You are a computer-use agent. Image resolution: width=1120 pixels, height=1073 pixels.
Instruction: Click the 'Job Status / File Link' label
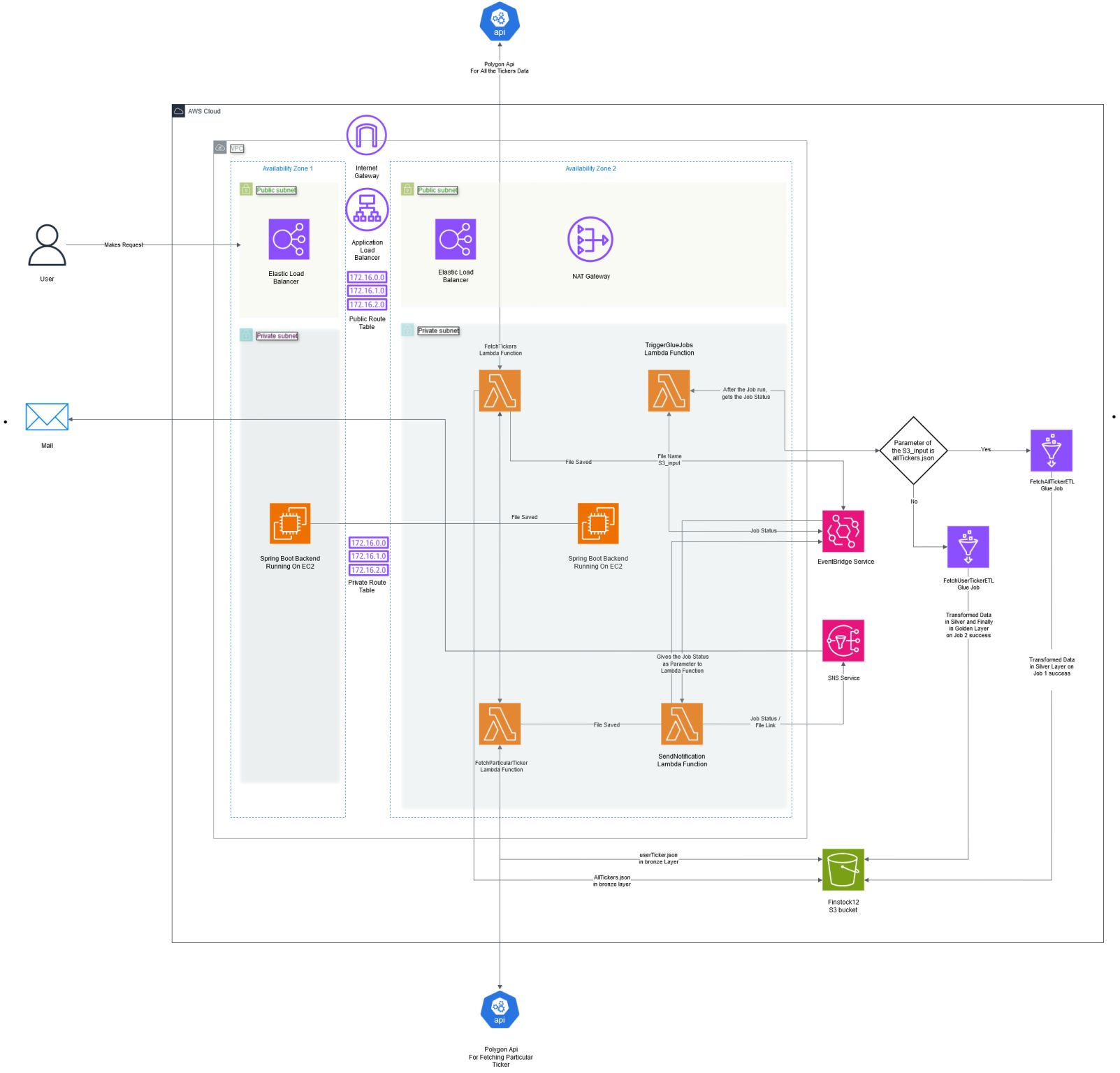click(765, 722)
